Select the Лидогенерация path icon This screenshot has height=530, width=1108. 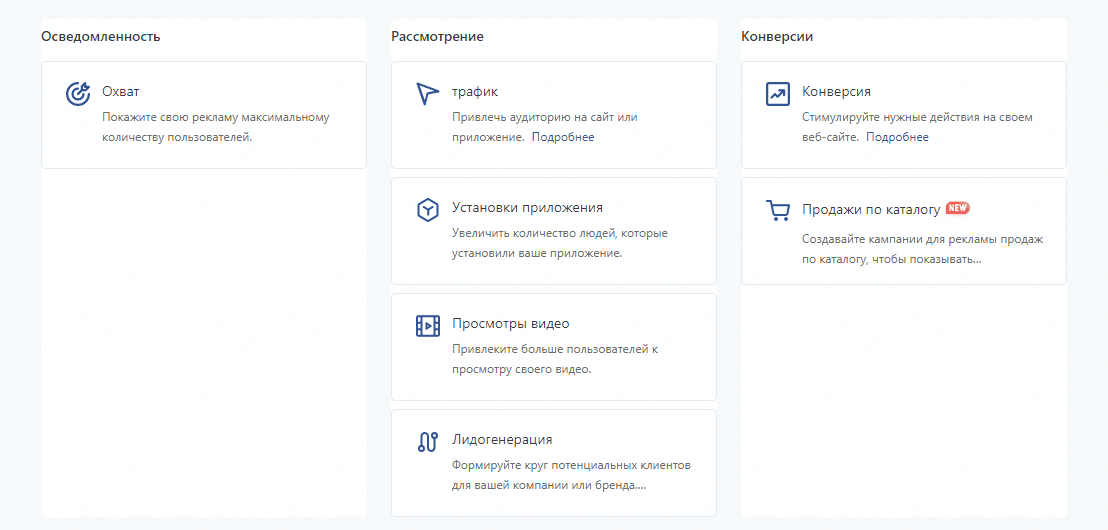click(428, 442)
